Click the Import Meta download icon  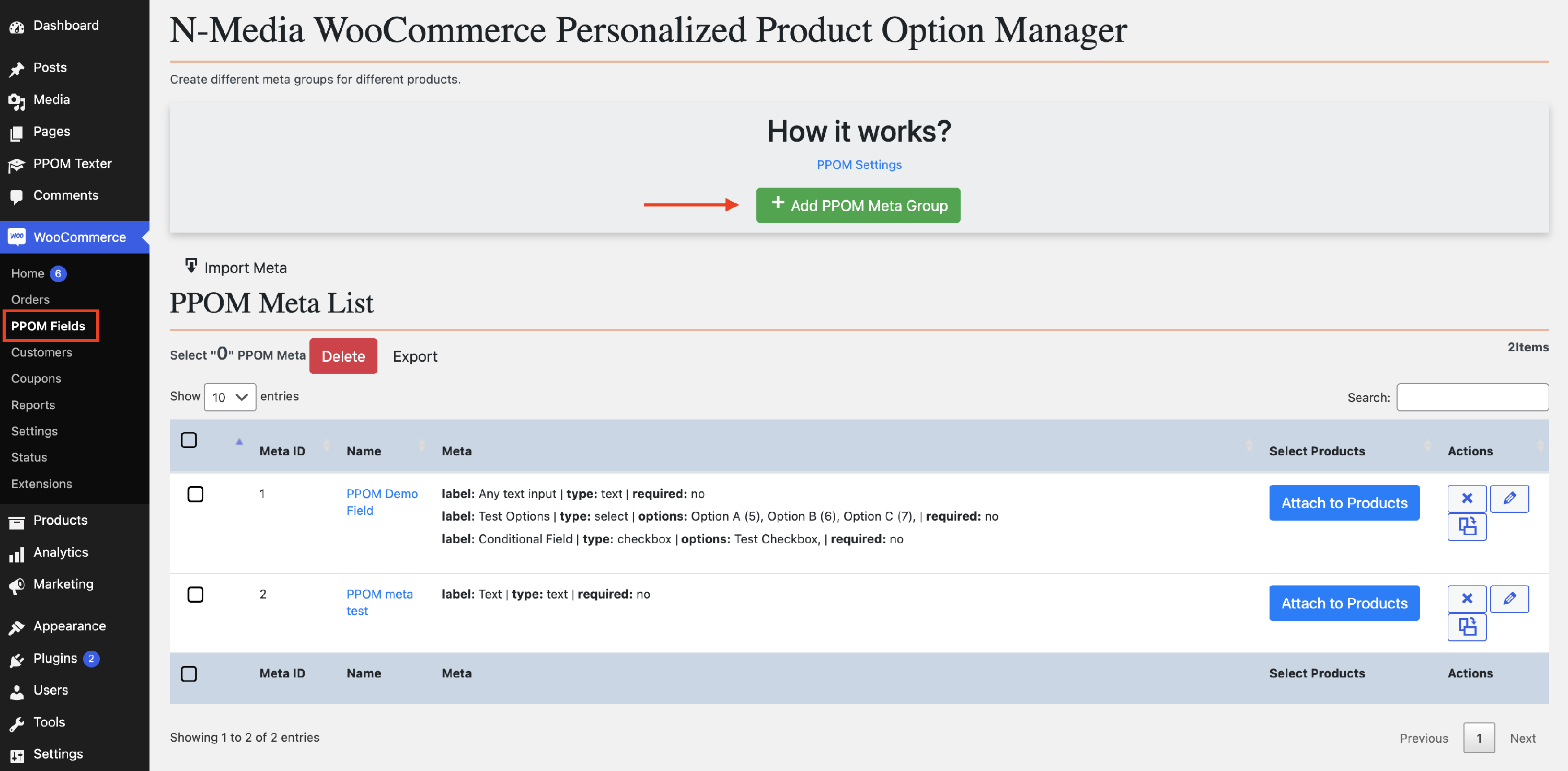click(191, 266)
